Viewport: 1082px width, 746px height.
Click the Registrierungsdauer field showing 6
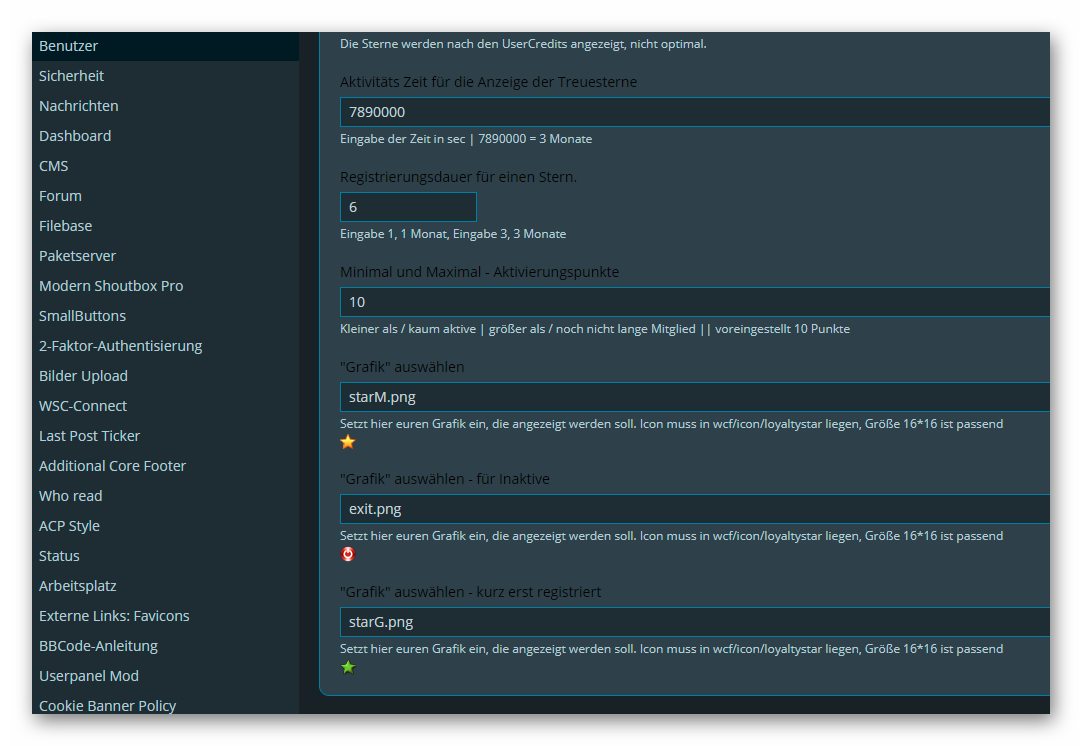click(408, 207)
